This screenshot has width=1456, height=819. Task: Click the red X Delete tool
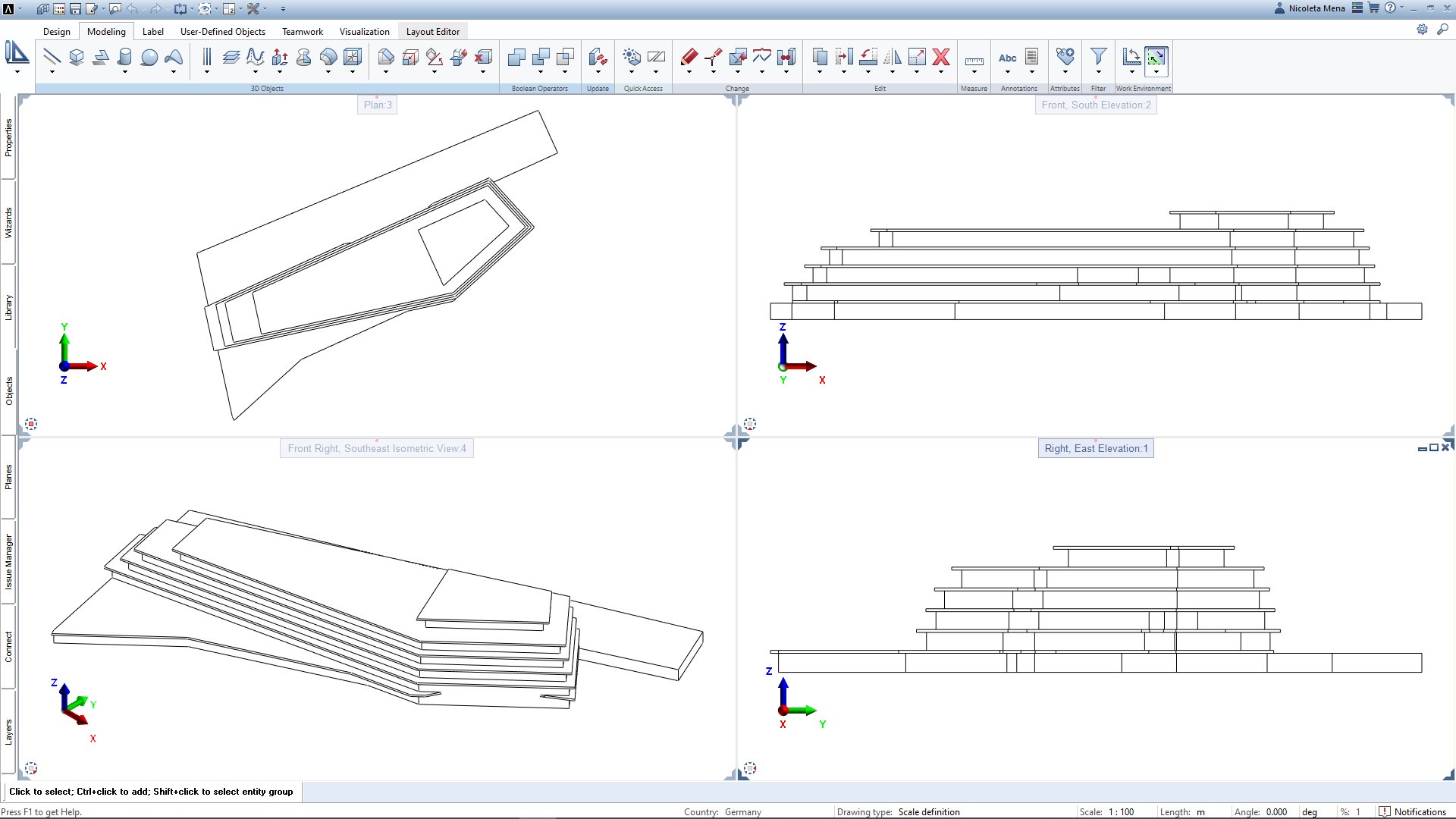tap(941, 57)
